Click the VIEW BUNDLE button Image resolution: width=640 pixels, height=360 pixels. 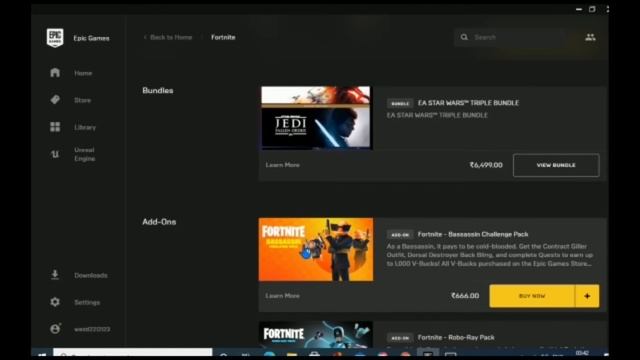click(556, 165)
